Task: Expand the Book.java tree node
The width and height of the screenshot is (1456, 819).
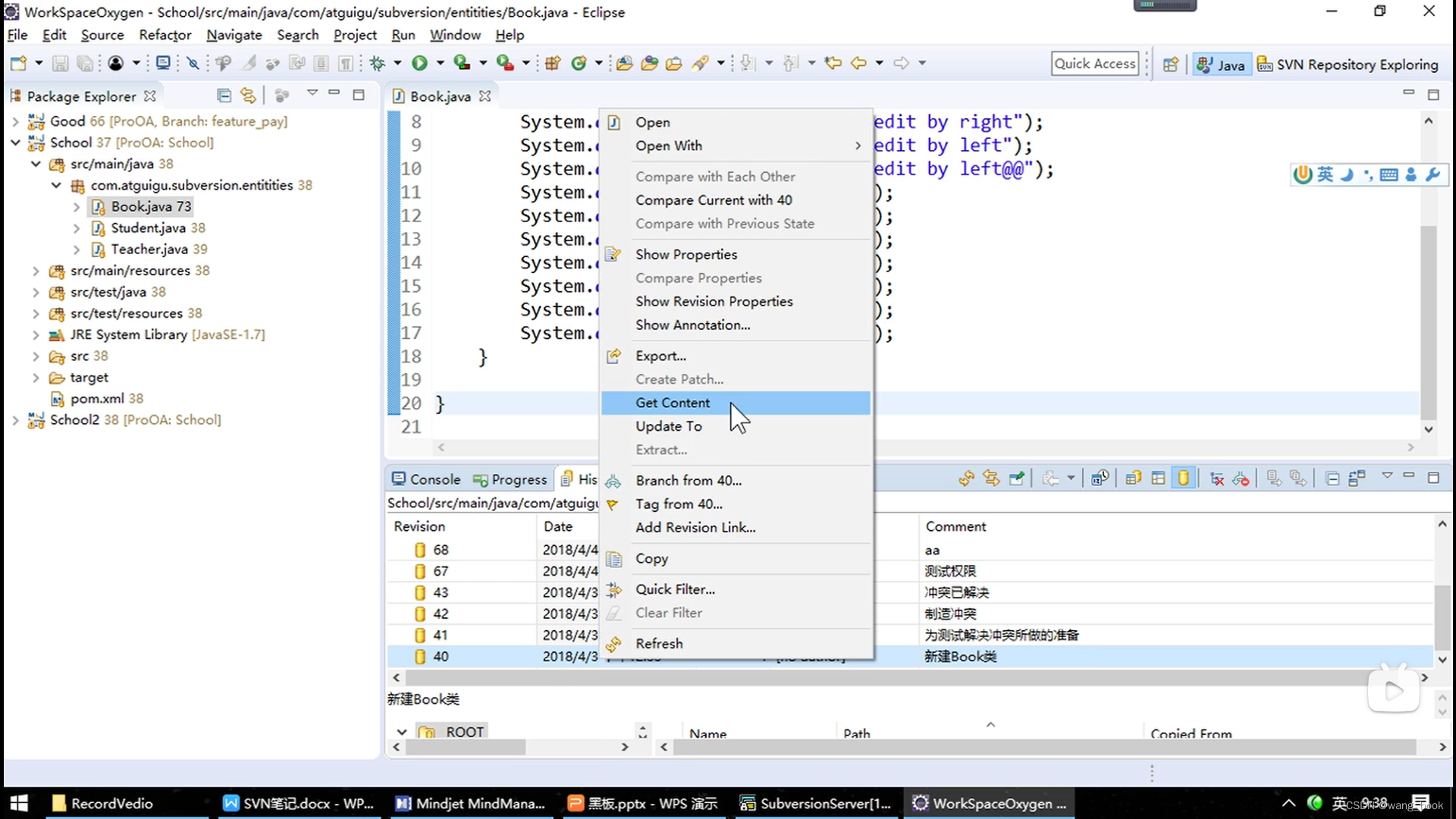Action: coord(77,207)
